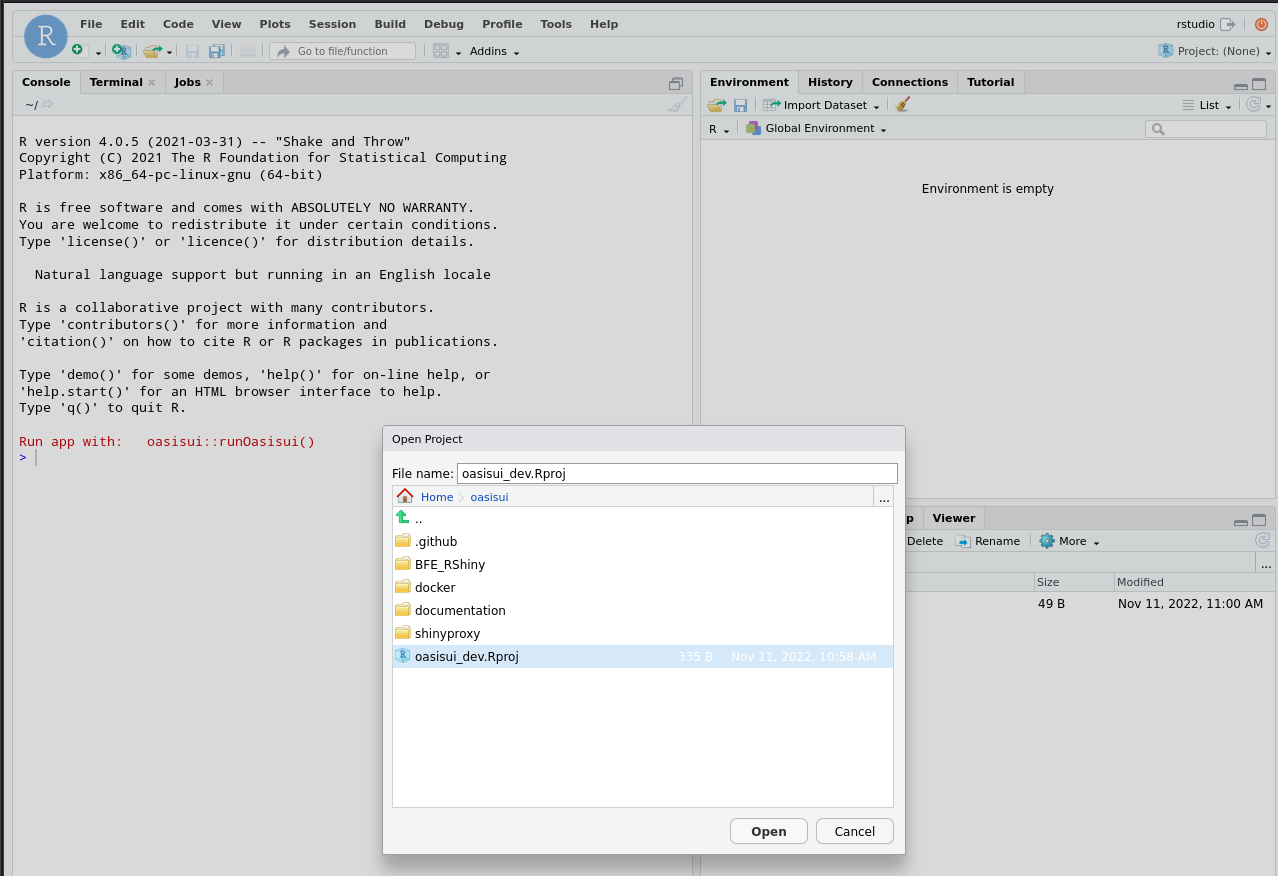Open the Build menu
The image size is (1278, 876).
point(390,24)
